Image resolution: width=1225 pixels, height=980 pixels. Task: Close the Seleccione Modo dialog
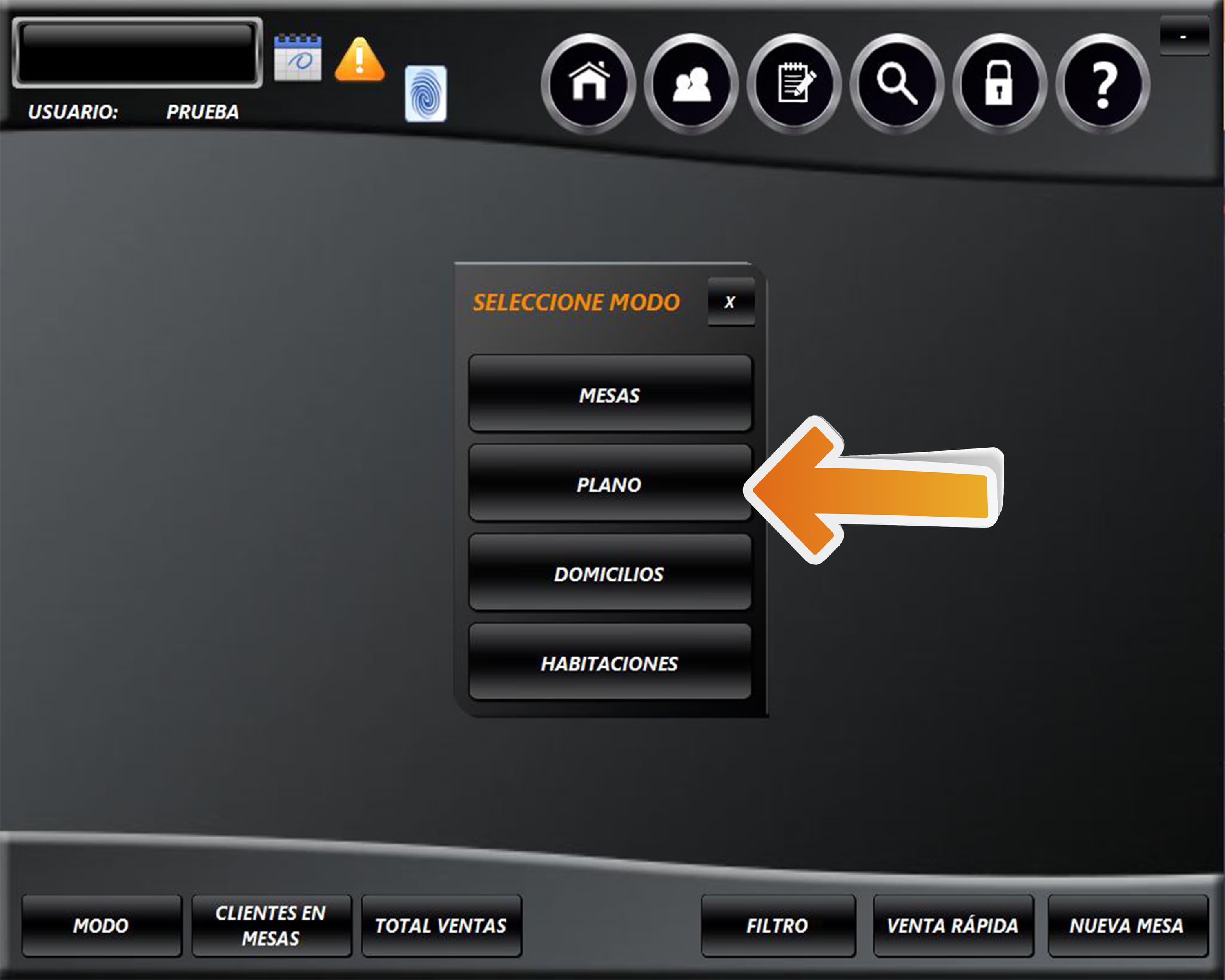point(731,302)
